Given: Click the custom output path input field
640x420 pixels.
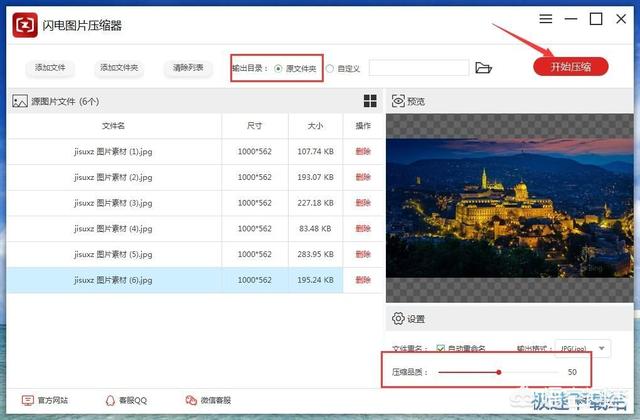Looking at the screenshot, I should click(418, 68).
